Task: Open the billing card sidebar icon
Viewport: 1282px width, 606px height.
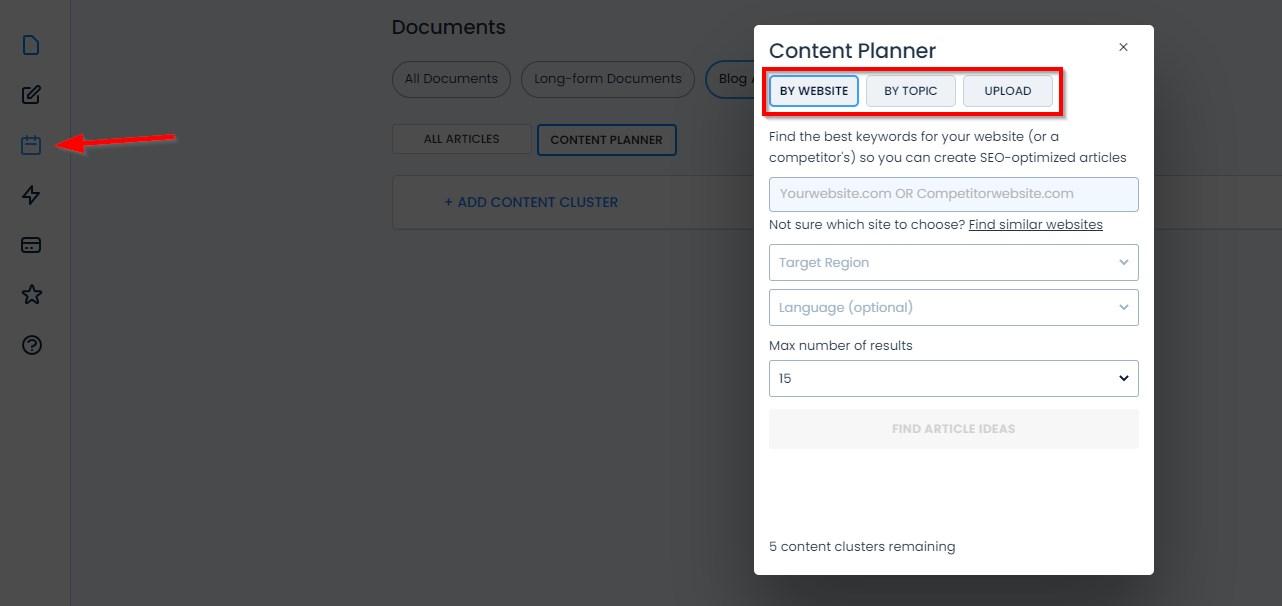Action: [31, 245]
